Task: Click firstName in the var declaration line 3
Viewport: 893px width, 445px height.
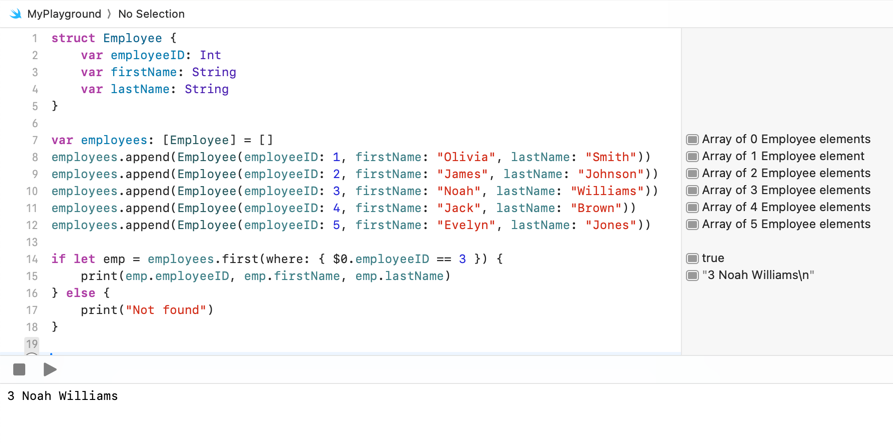Action: [144, 72]
